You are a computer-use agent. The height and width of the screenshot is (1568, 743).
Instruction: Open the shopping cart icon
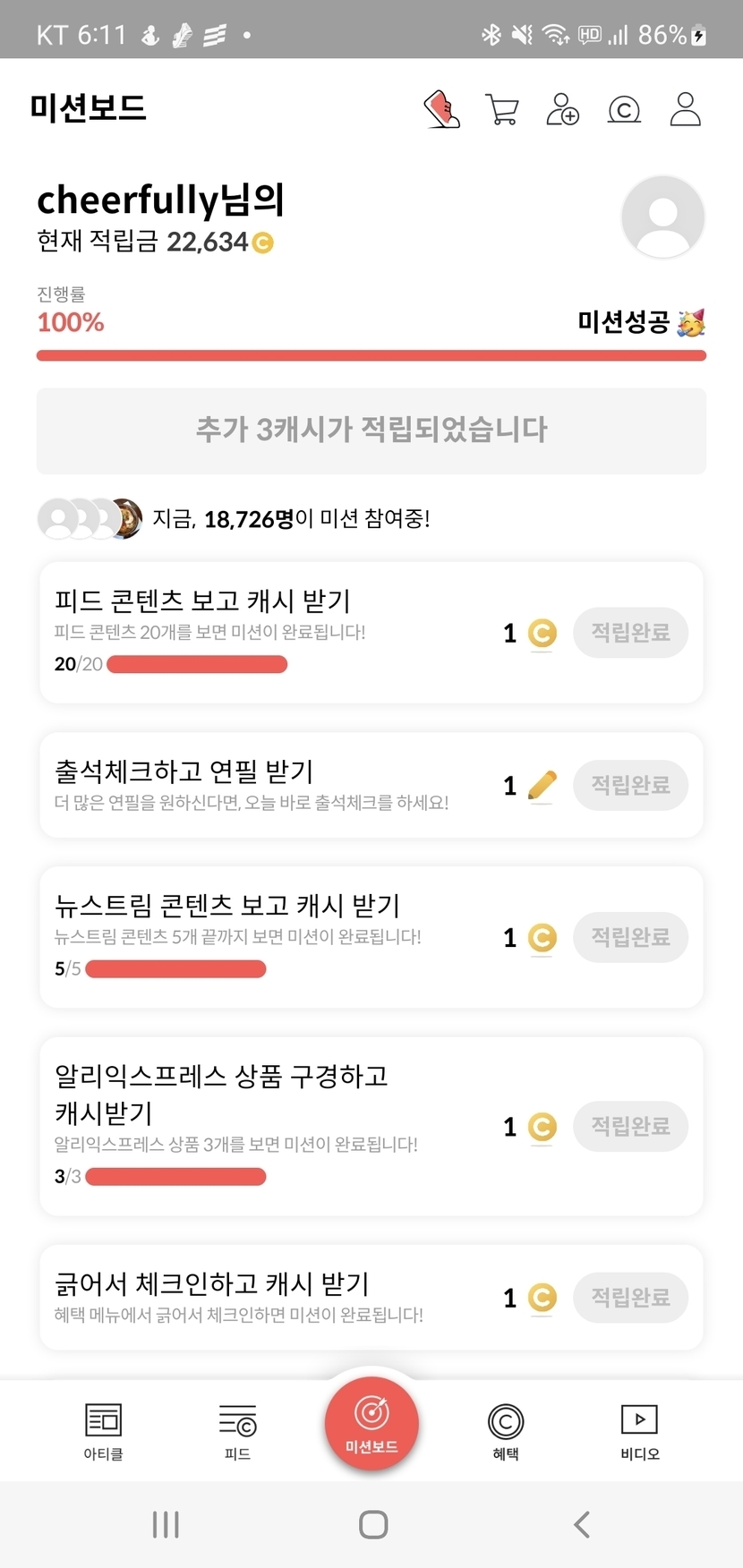coord(502,110)
